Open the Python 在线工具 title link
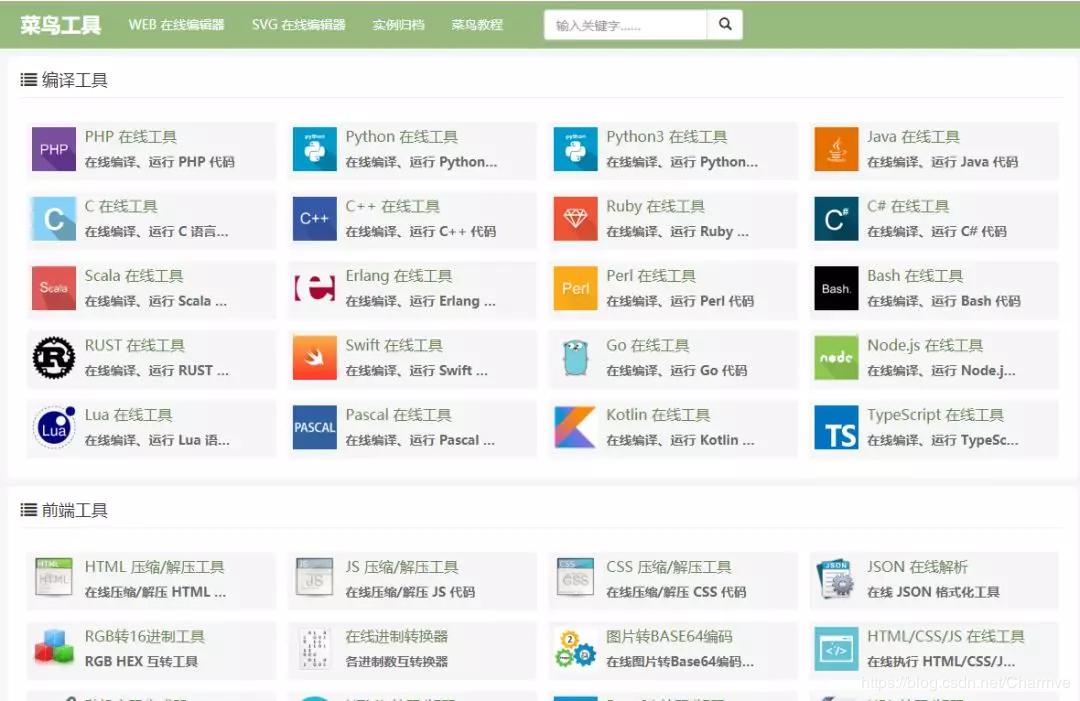Screen dimensions: 1080x701 (402, 136)
